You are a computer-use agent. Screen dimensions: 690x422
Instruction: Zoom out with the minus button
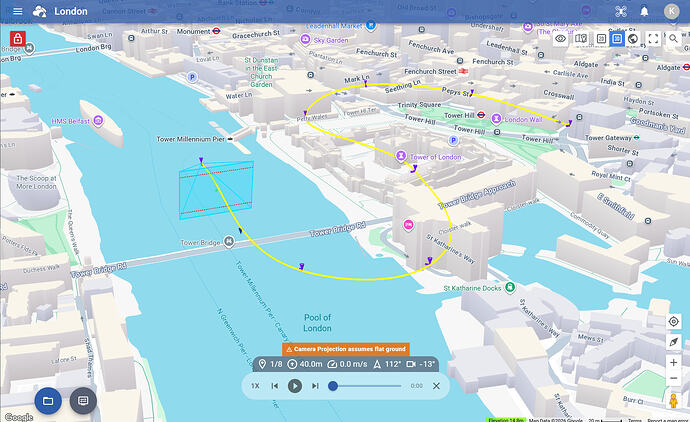pos(673,378)
